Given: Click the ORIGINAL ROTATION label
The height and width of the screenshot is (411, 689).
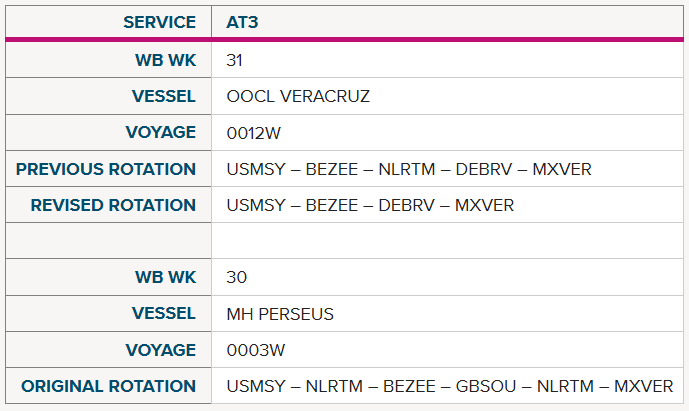Looking at the screenshot, I should coord(109,386).
